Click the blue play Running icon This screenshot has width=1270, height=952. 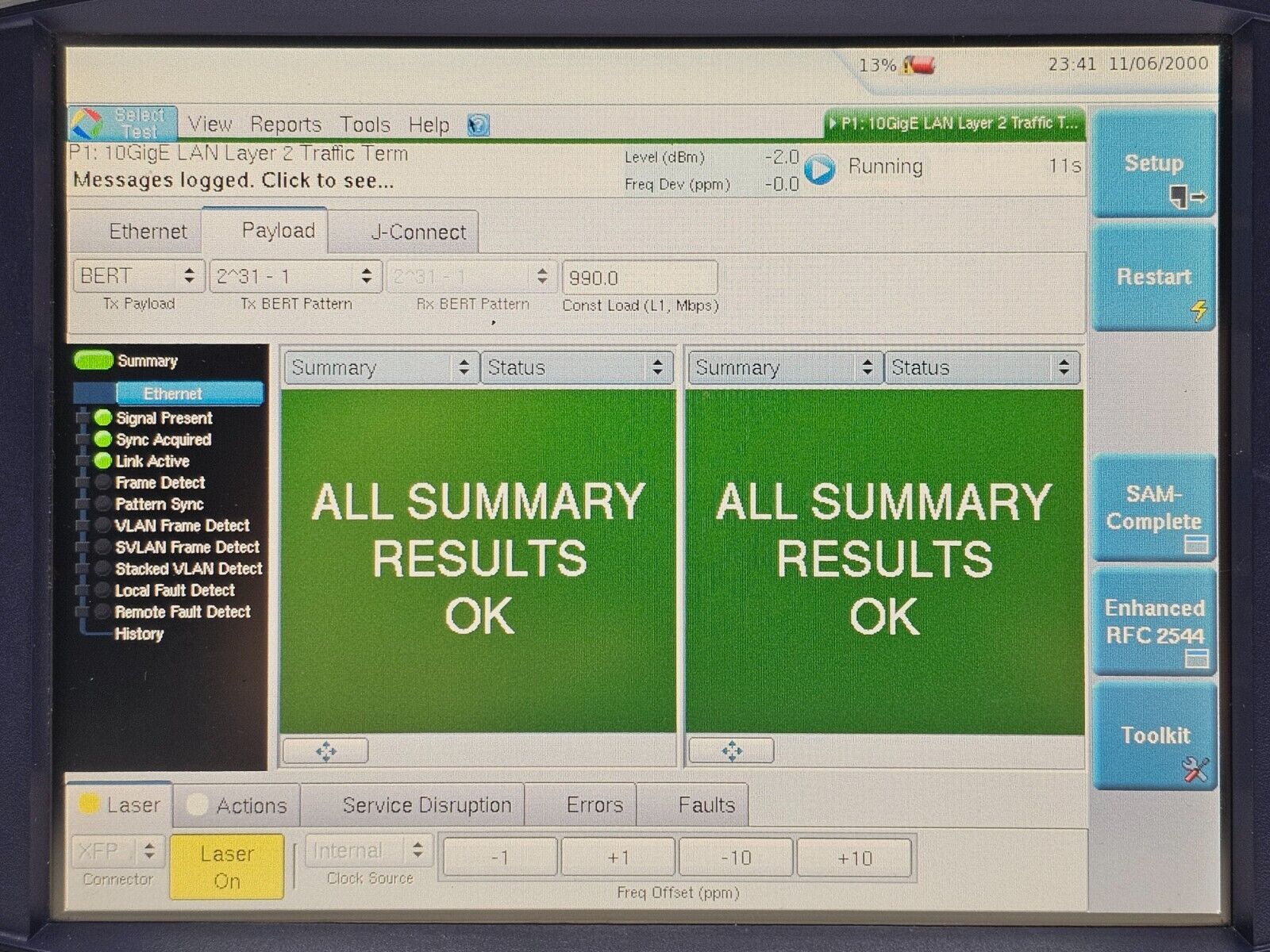tap(820, 169)
